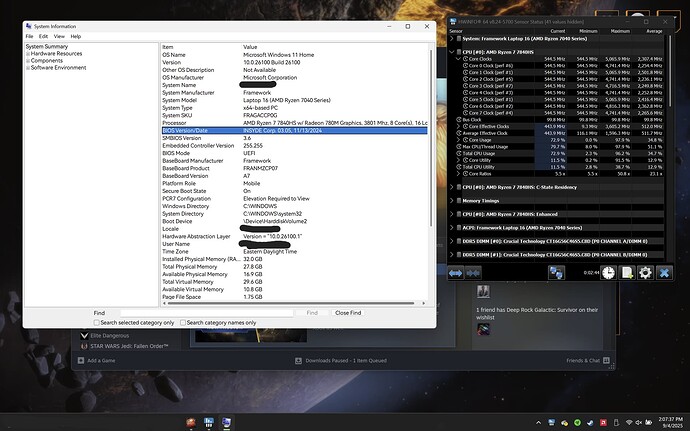Open HWiNFO sensor settings gear icon
The image size is (690, 431).
coord(645,273)
